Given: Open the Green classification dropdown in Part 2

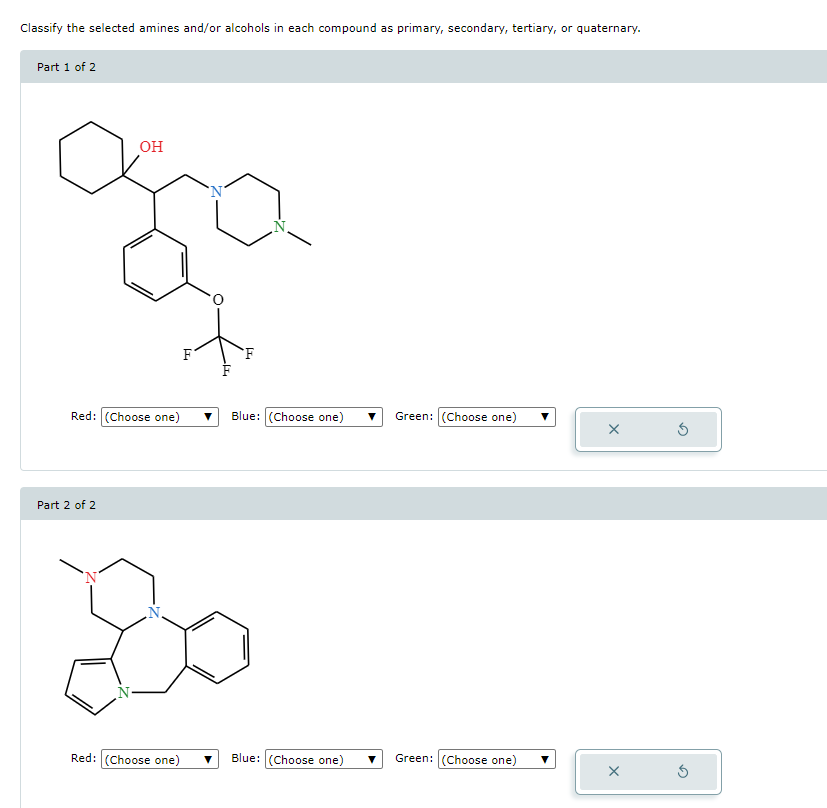Looking at the screenshot, I should pos(496,759).
